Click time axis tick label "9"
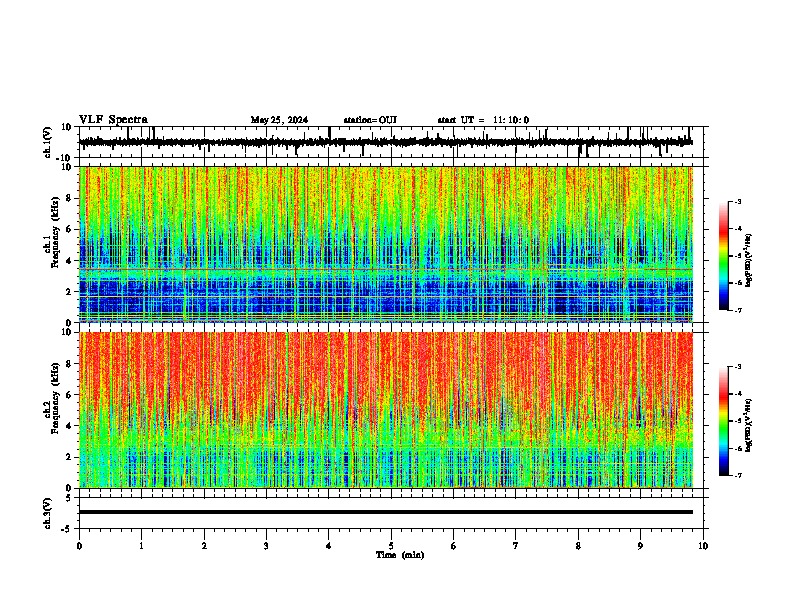 (x=640, y=546)
